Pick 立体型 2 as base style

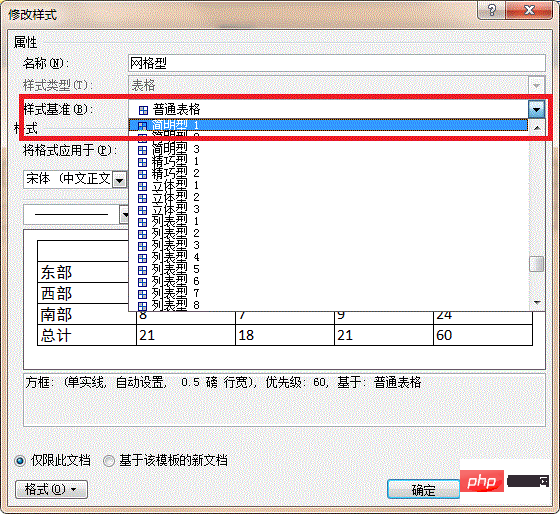coord(328,197)
